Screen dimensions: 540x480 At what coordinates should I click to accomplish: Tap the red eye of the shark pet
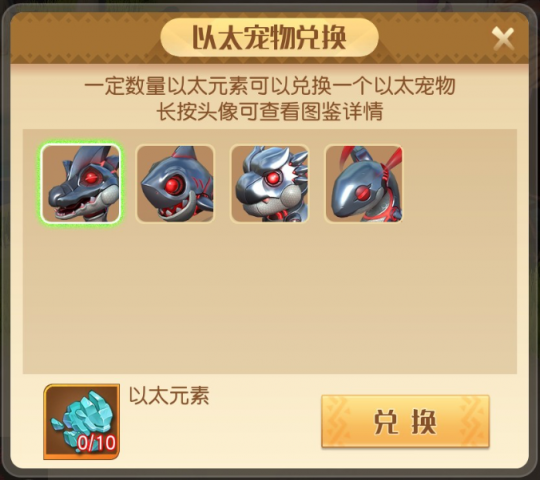[172, 186]
